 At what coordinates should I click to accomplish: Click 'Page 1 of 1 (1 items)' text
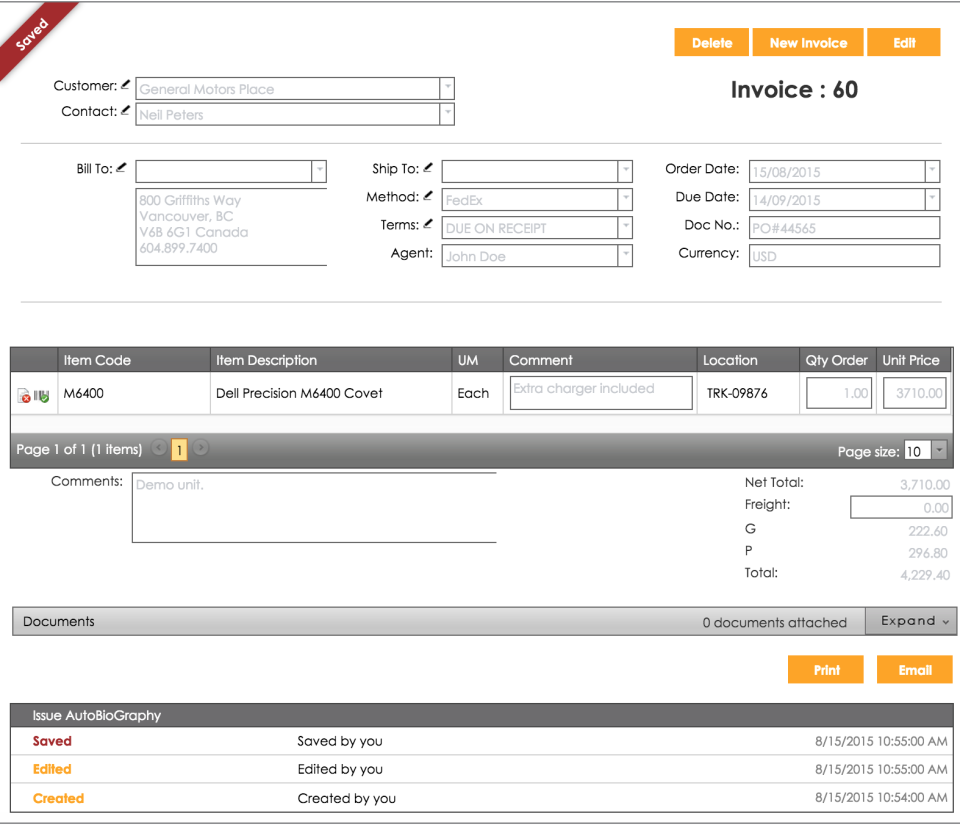(x=79, y=449)
